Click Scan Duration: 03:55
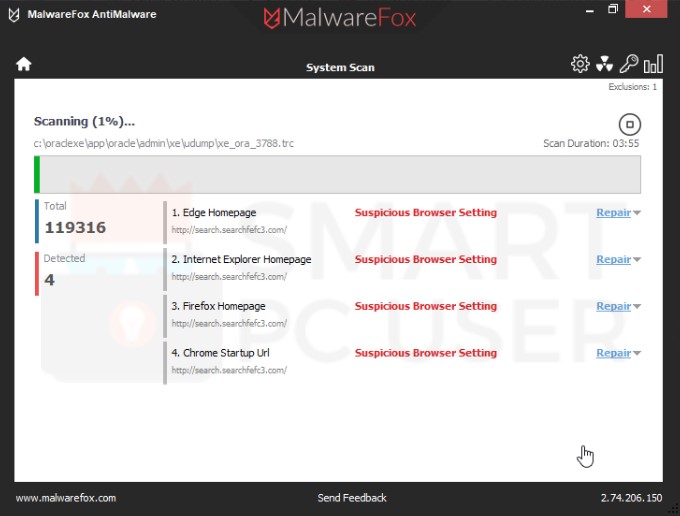This screenshot has width=680, height=516. tap(591, 144)
